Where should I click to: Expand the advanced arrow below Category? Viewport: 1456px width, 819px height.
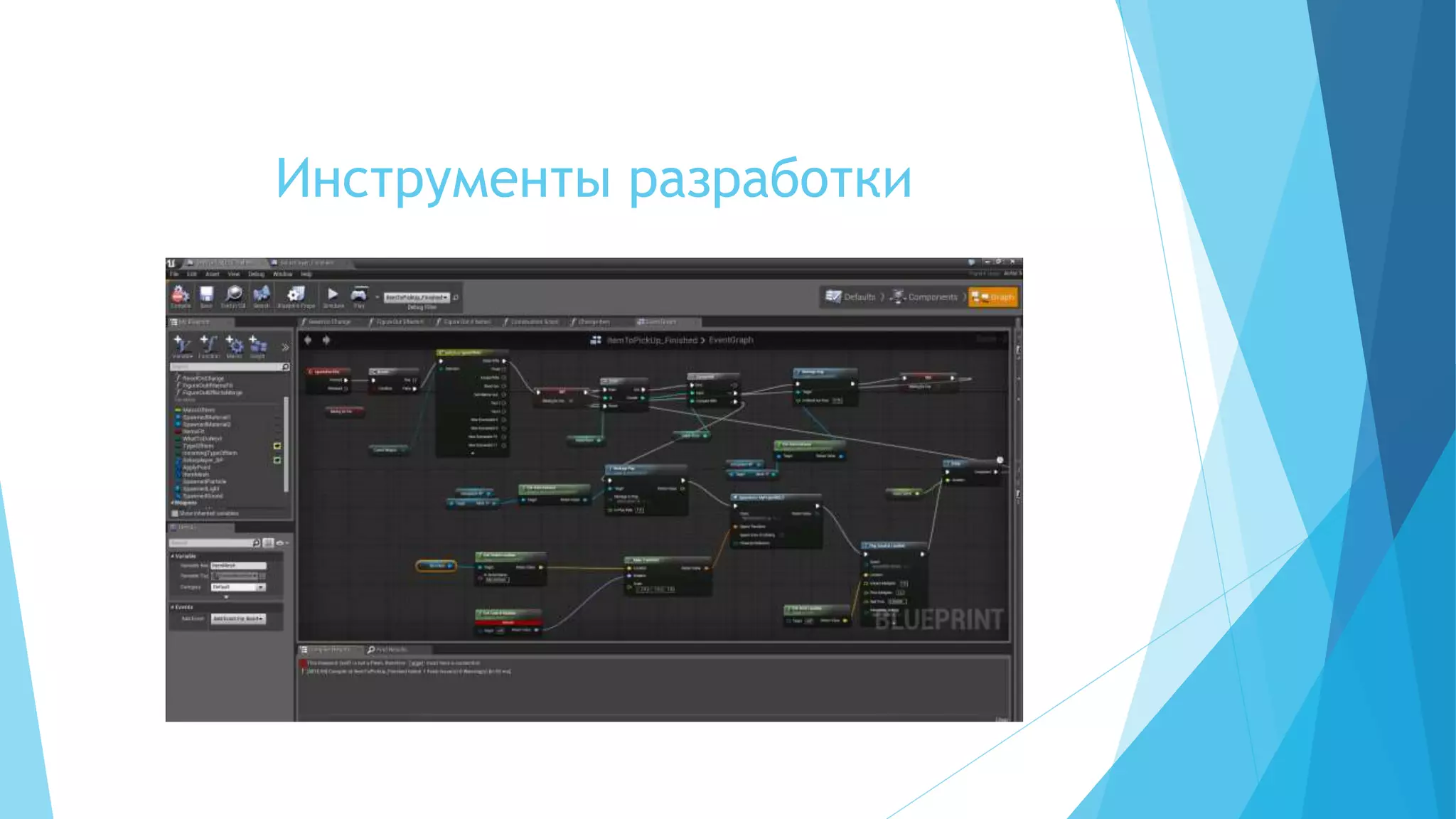coord(227,597)
